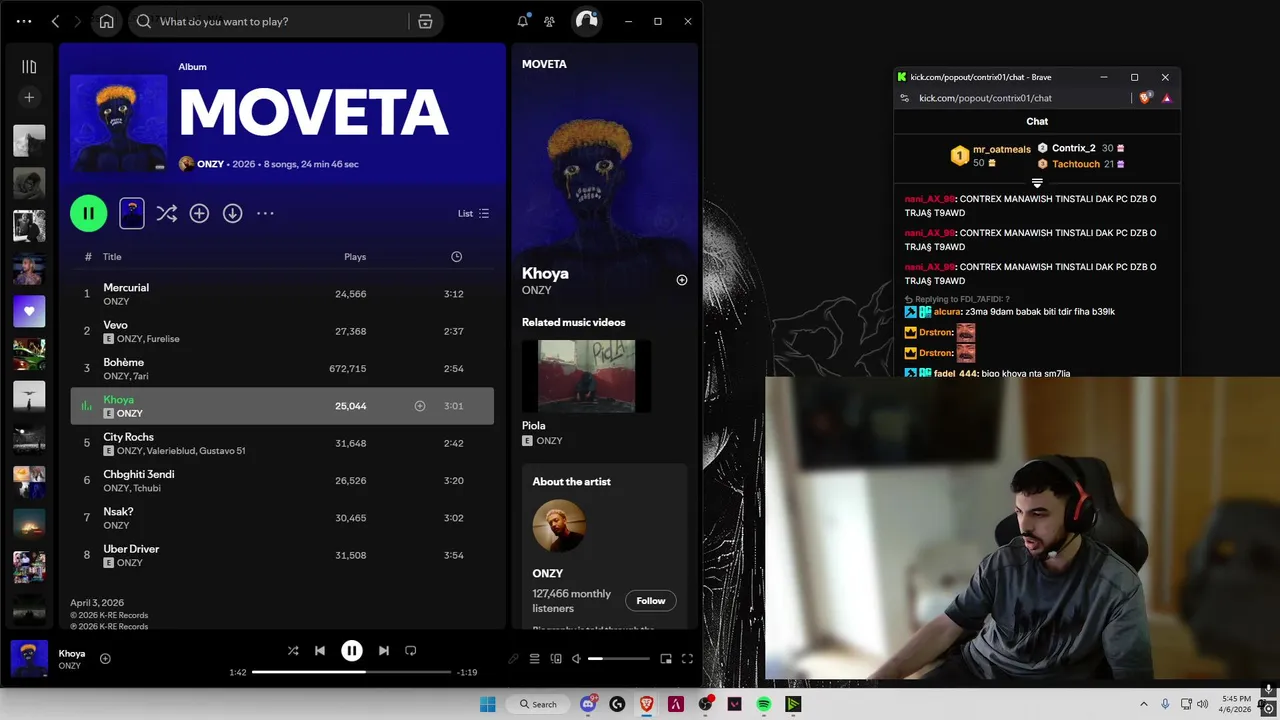Collapse the Kick chat leaderboard arrow
The width and height of the screenshot is (1280, 720).
pyautogui.click(x=1037, y=183)
